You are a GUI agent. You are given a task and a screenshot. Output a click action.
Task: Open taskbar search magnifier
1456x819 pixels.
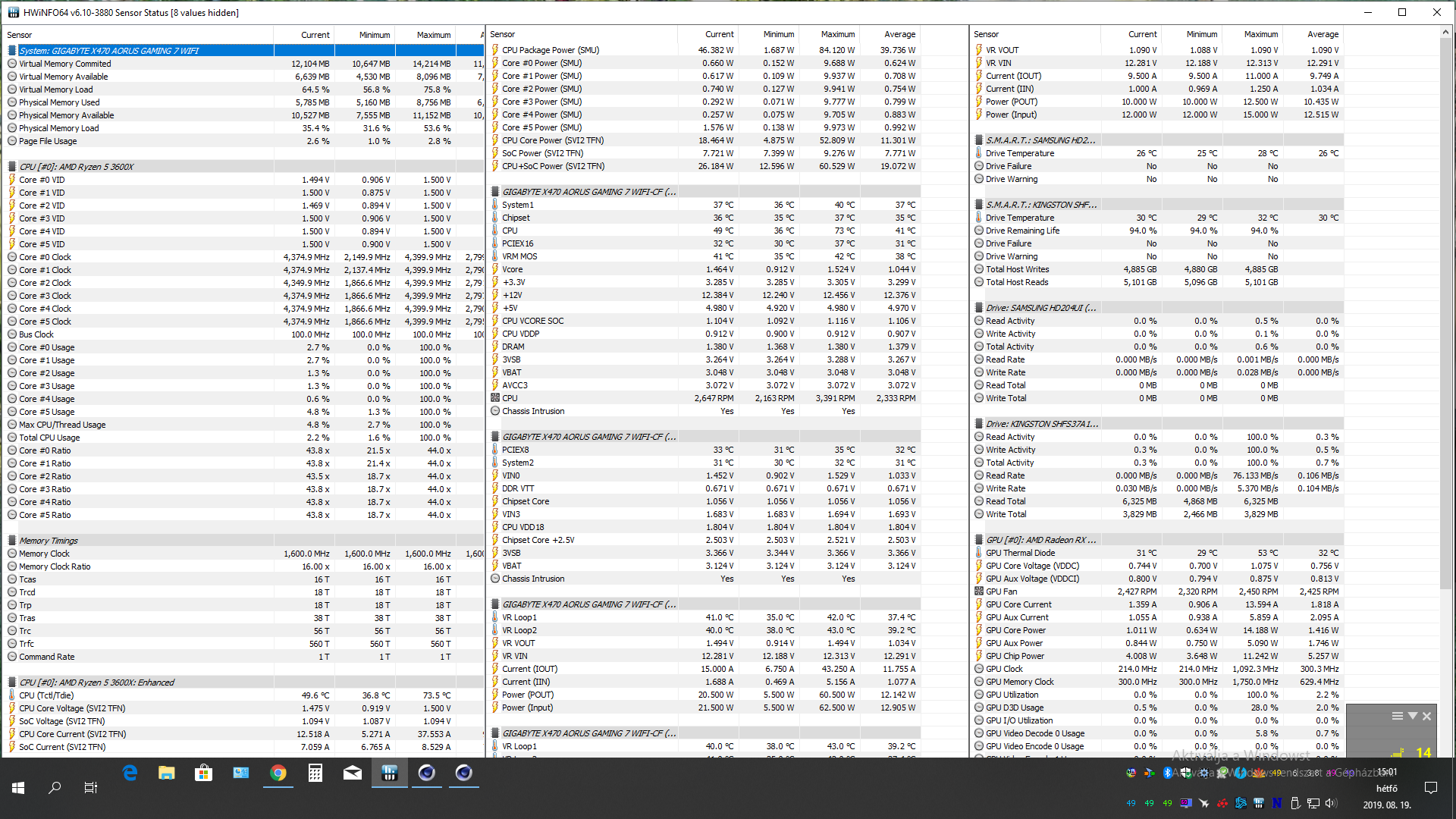(55, 788)
